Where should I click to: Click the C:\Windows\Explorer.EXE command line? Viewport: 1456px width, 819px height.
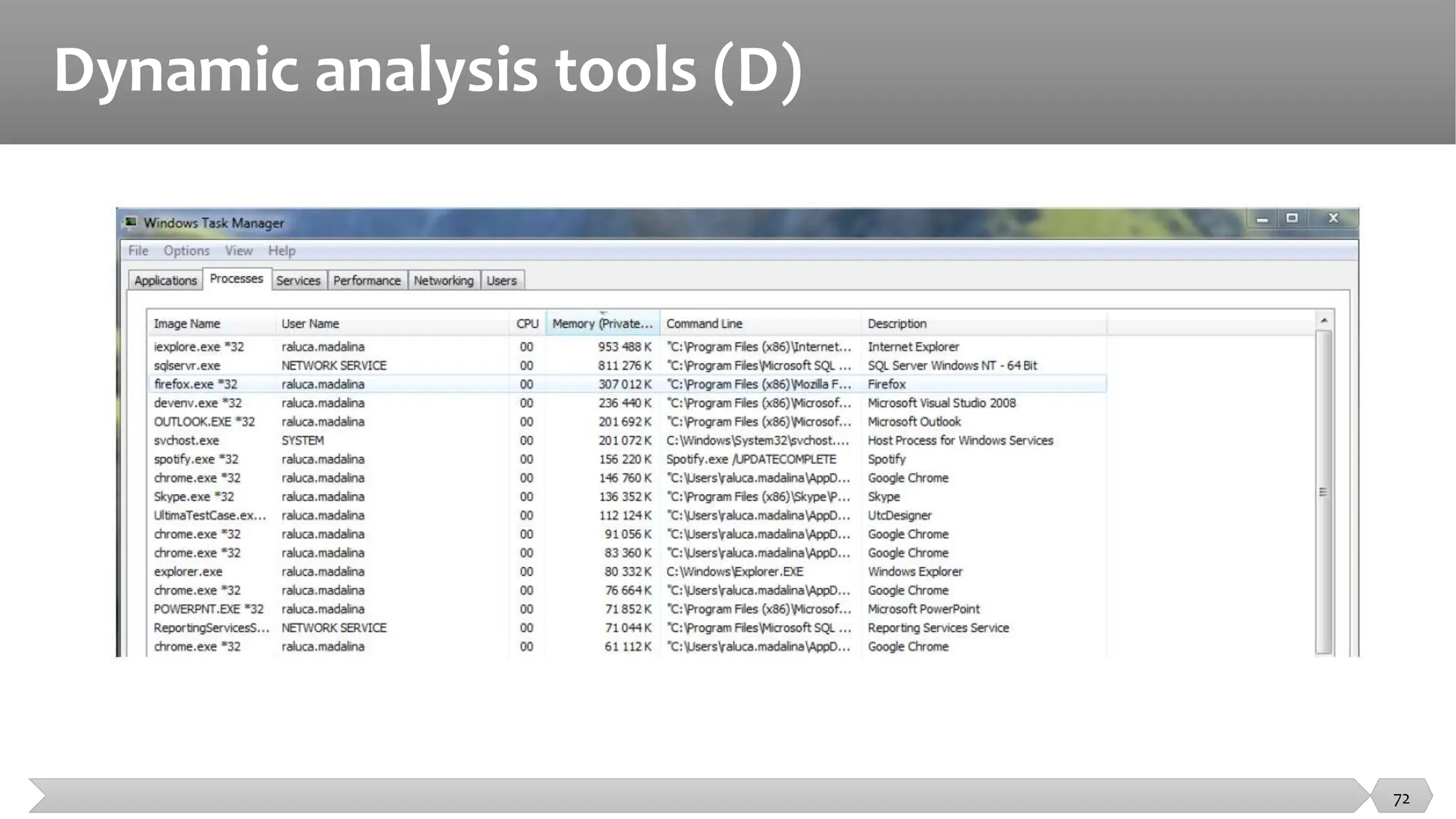pyautogui.click(x=735, y=572)
